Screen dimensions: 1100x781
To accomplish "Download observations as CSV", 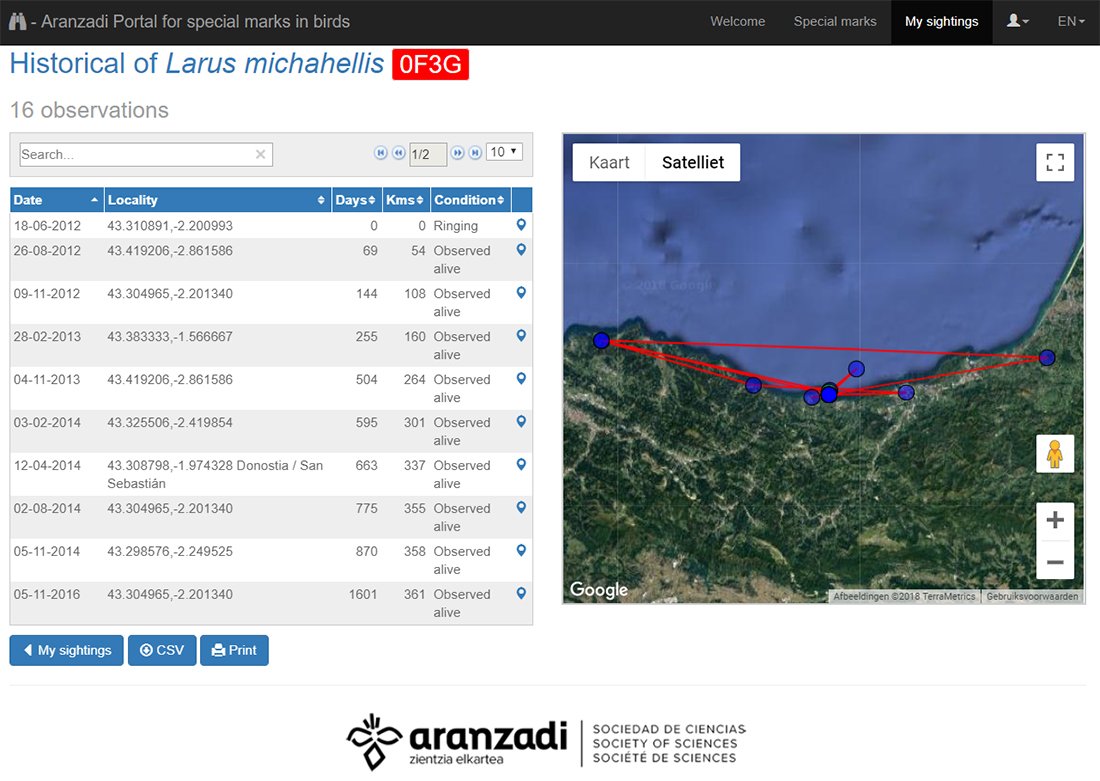I will pos(162,650).
